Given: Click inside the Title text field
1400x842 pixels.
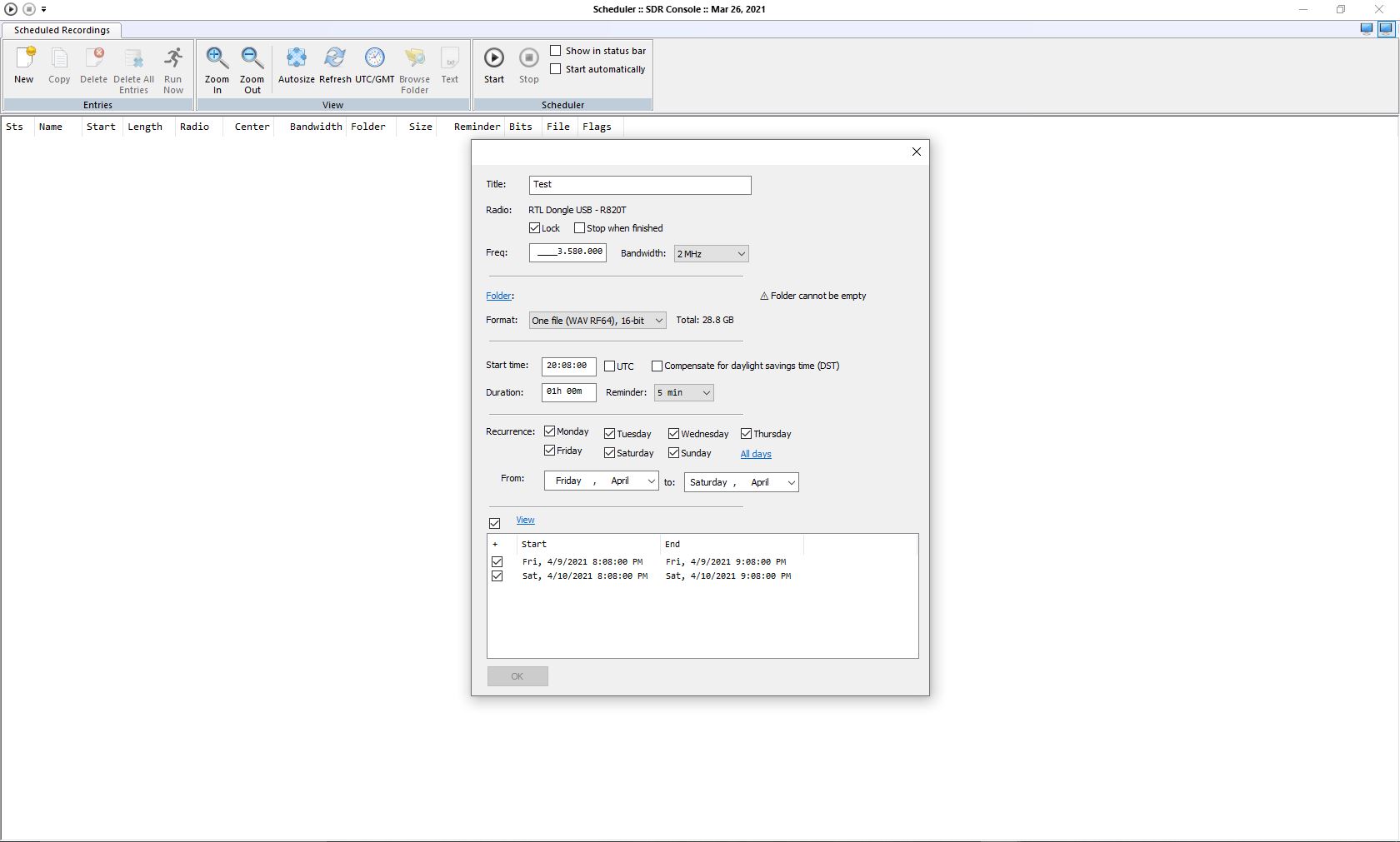Looking at the screenshot, I should click(640, 185).
